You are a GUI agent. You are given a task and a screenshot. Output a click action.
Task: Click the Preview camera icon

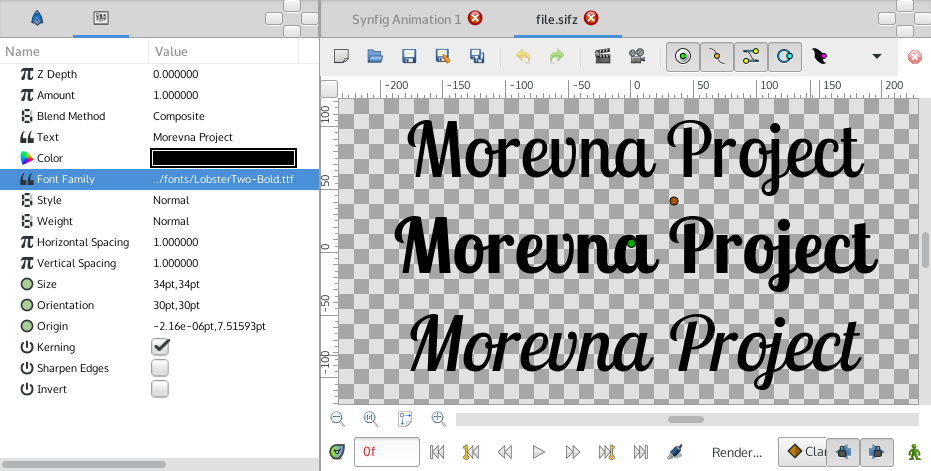pyautogui.click(x=636, y=56)
